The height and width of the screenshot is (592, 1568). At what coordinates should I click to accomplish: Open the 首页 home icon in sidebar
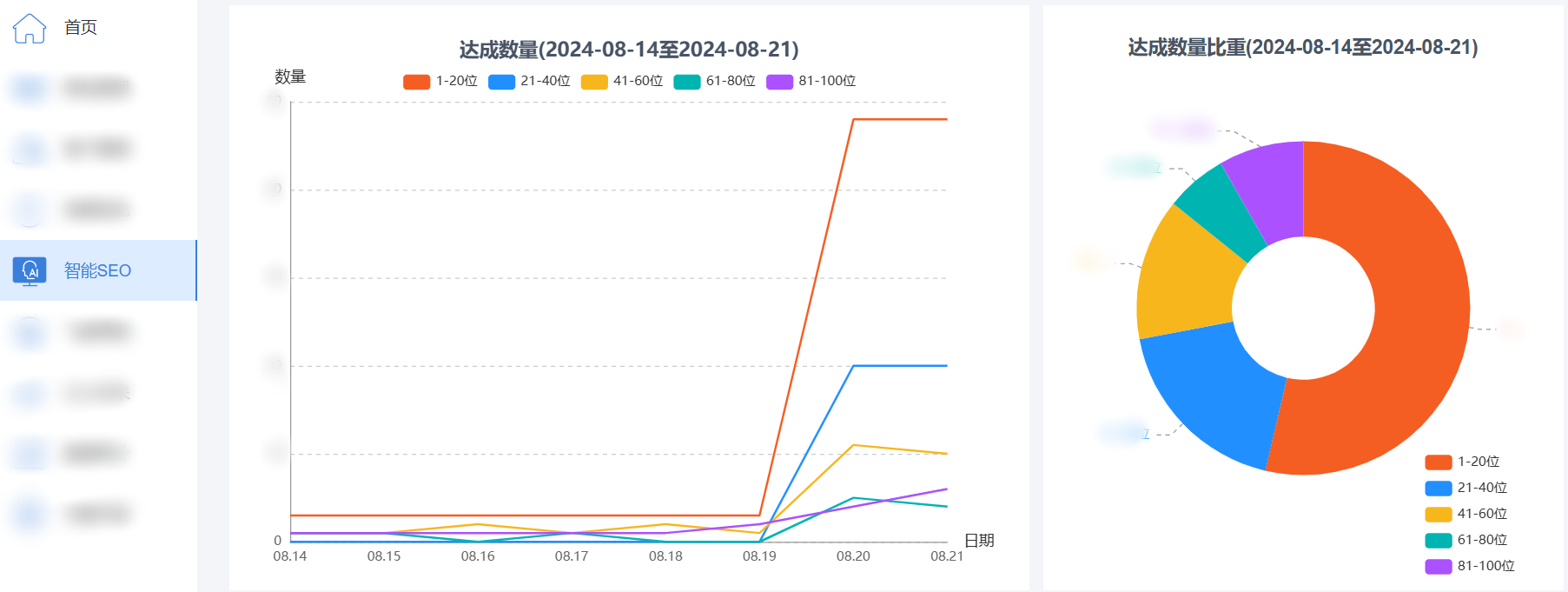point(30,28)
